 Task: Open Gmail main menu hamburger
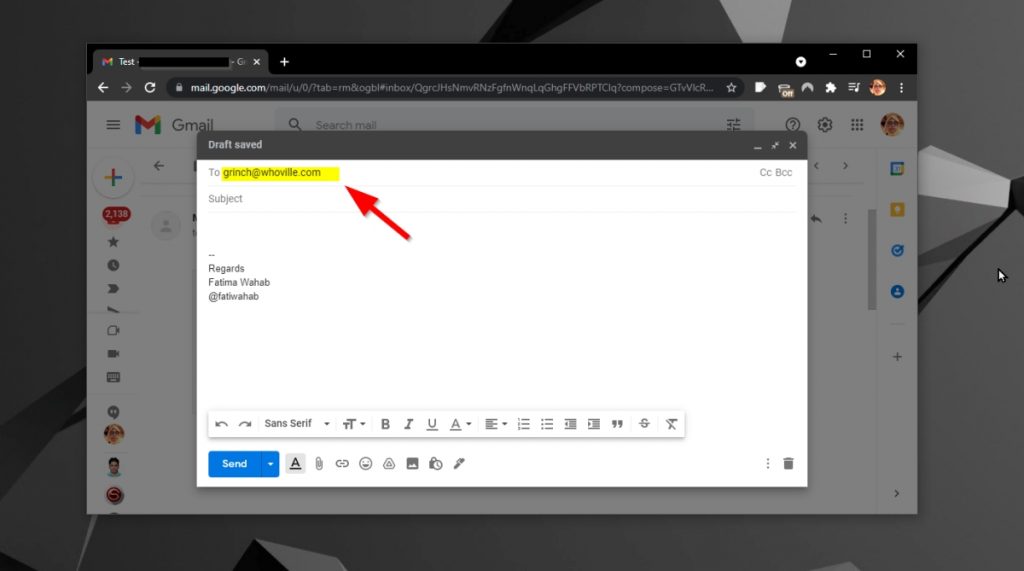click(113, 125)
